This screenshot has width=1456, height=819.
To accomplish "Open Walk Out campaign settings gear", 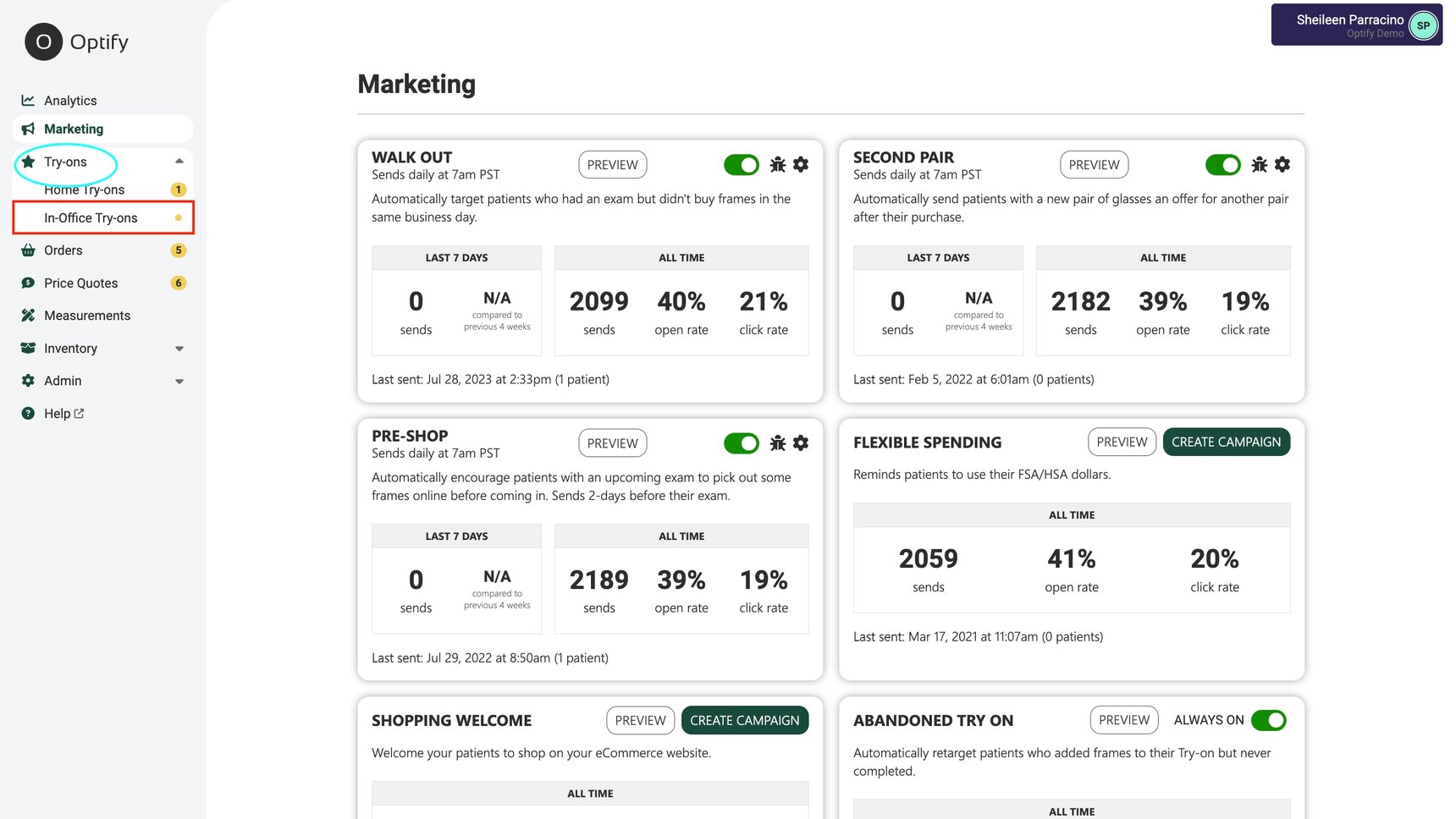I will point(801,165).
